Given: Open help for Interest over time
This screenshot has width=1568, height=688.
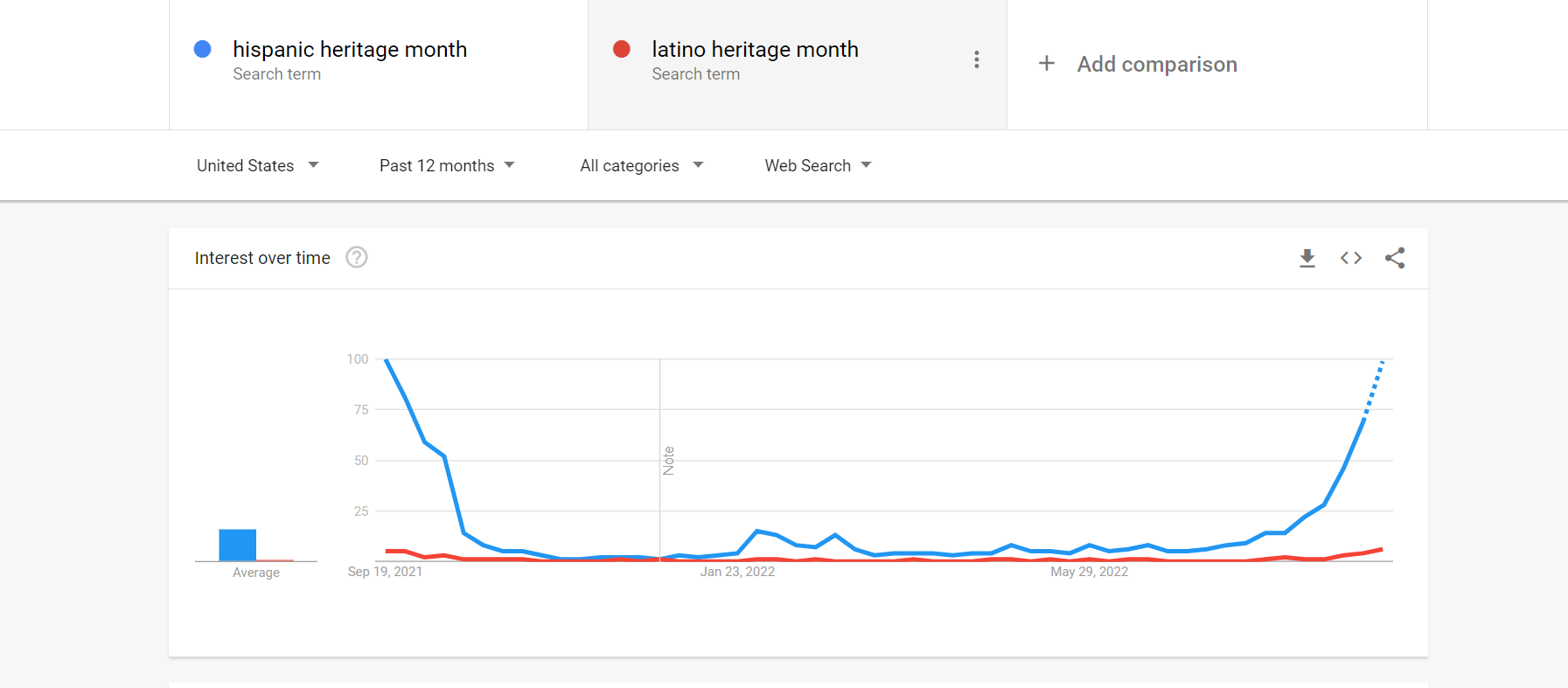Looking at the screenshot, I should (x=357, y=258).
